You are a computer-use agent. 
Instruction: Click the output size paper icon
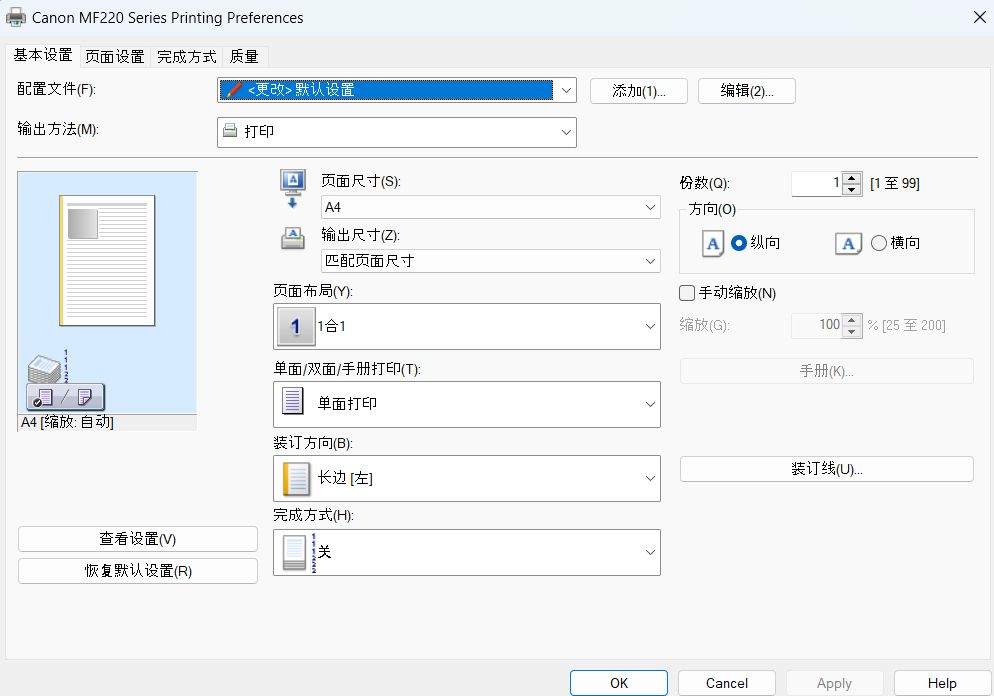[293, 238]
